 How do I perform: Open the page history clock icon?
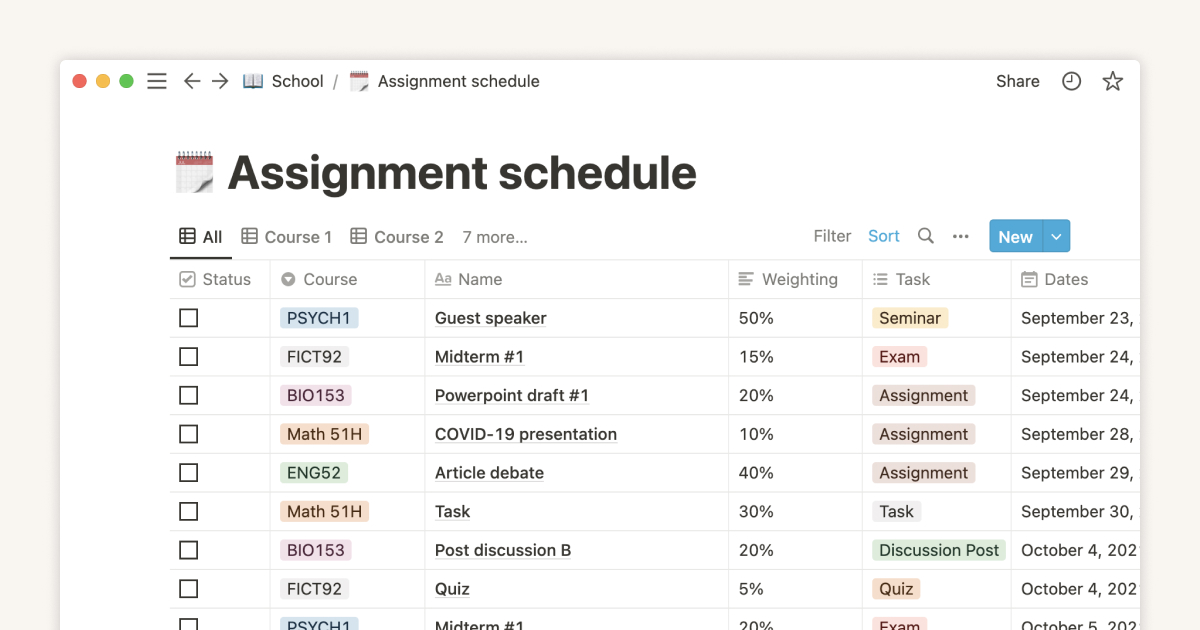[x=1071, y=81]
